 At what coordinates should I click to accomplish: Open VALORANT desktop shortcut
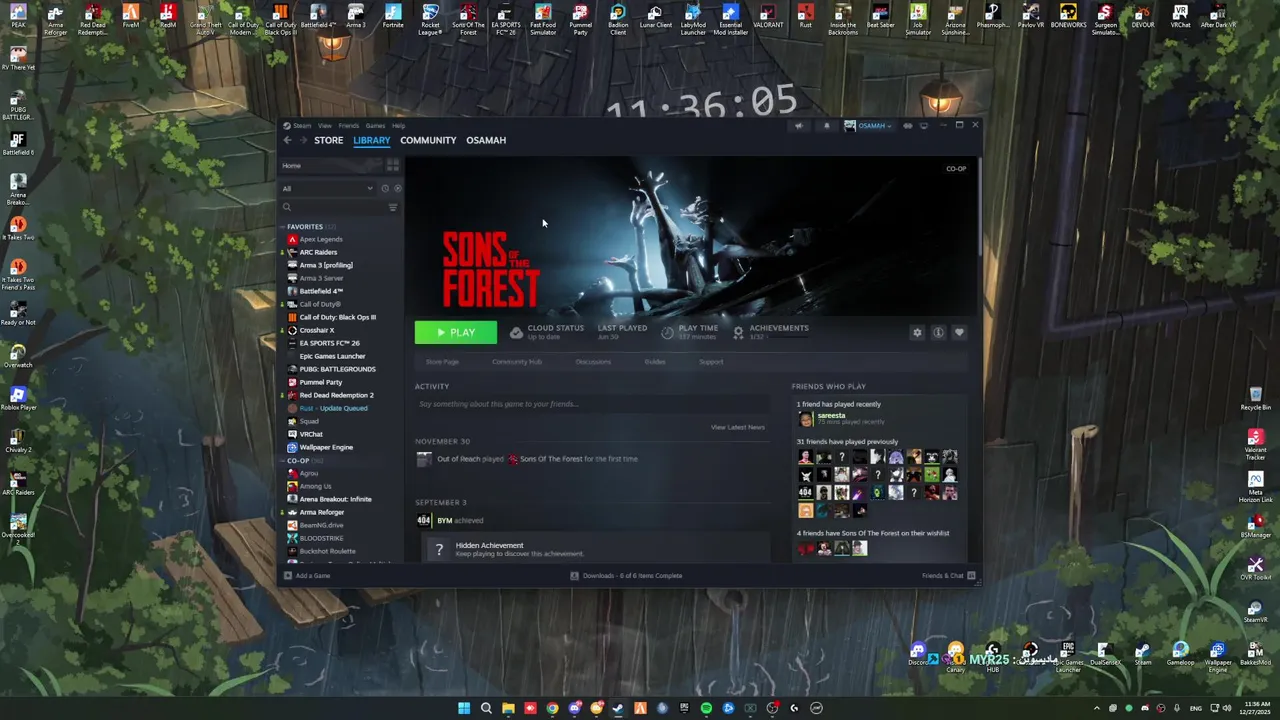click(x=768, y=17)
